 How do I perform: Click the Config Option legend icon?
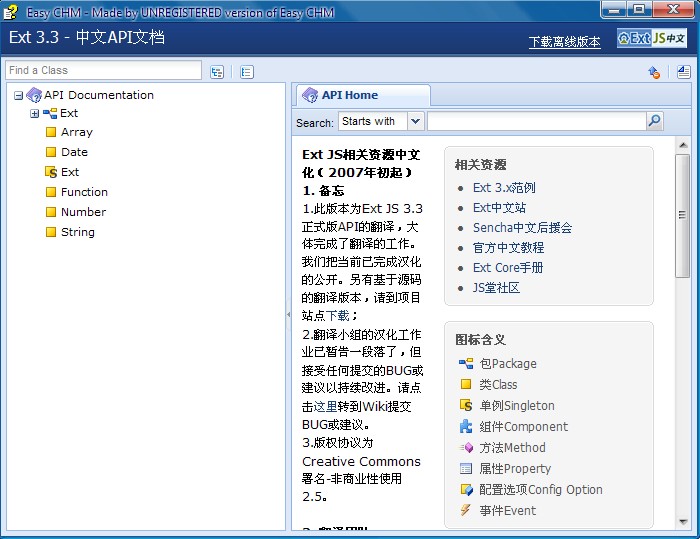click(x=466, y=489)
